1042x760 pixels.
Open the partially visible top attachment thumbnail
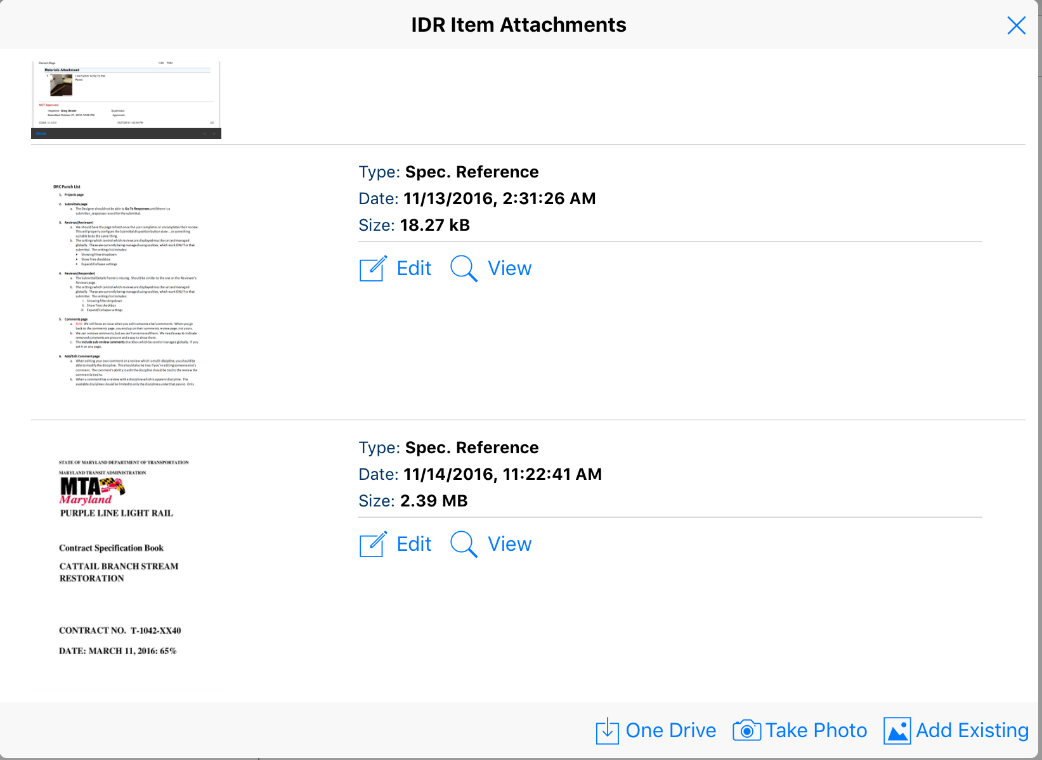[126, 99]
